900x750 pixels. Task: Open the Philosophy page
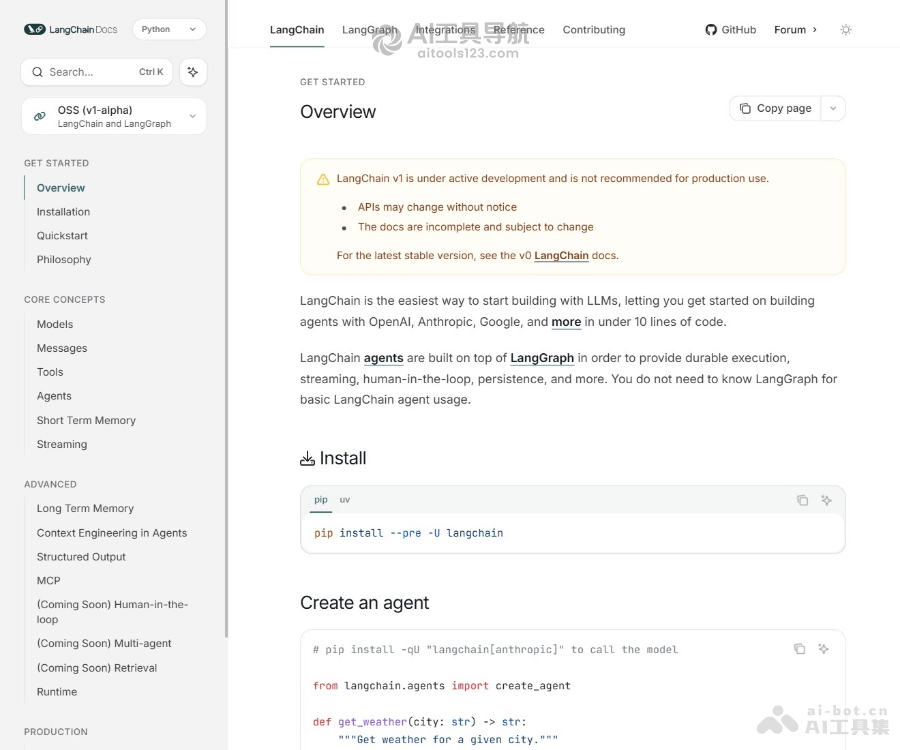point(64,259)
